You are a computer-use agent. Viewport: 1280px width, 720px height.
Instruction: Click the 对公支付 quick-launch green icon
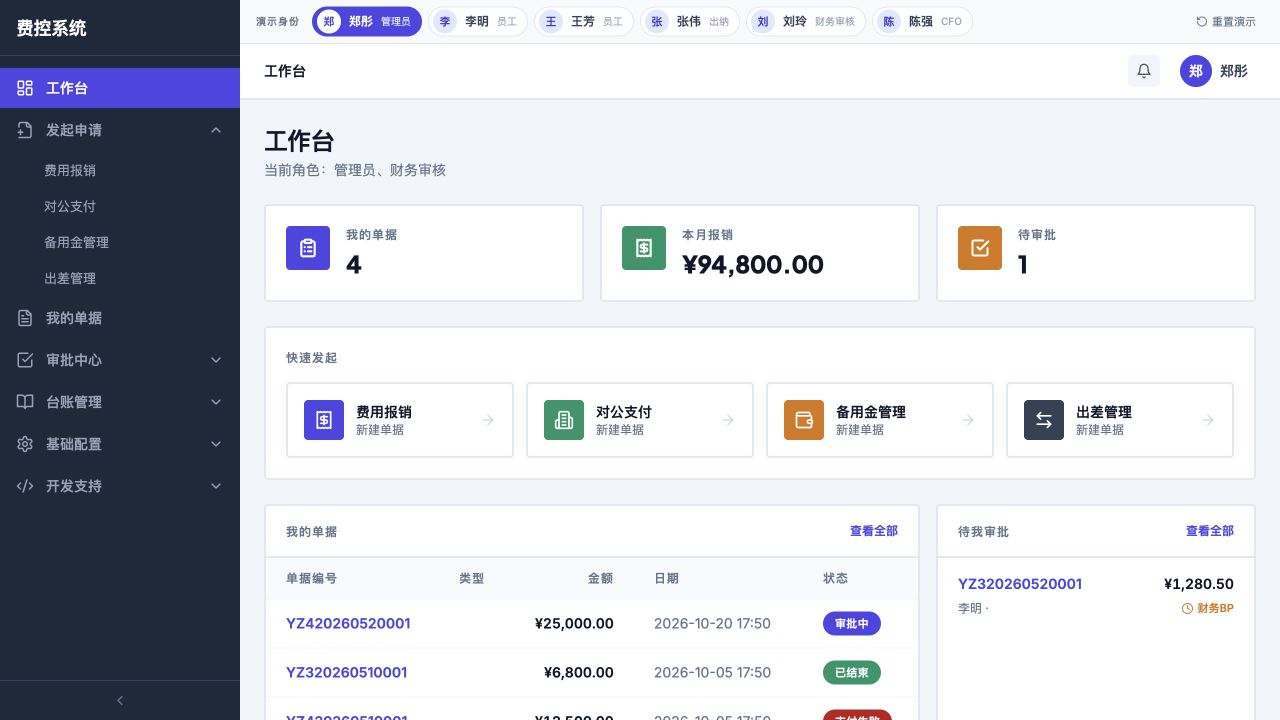click(x=564, y=420)
